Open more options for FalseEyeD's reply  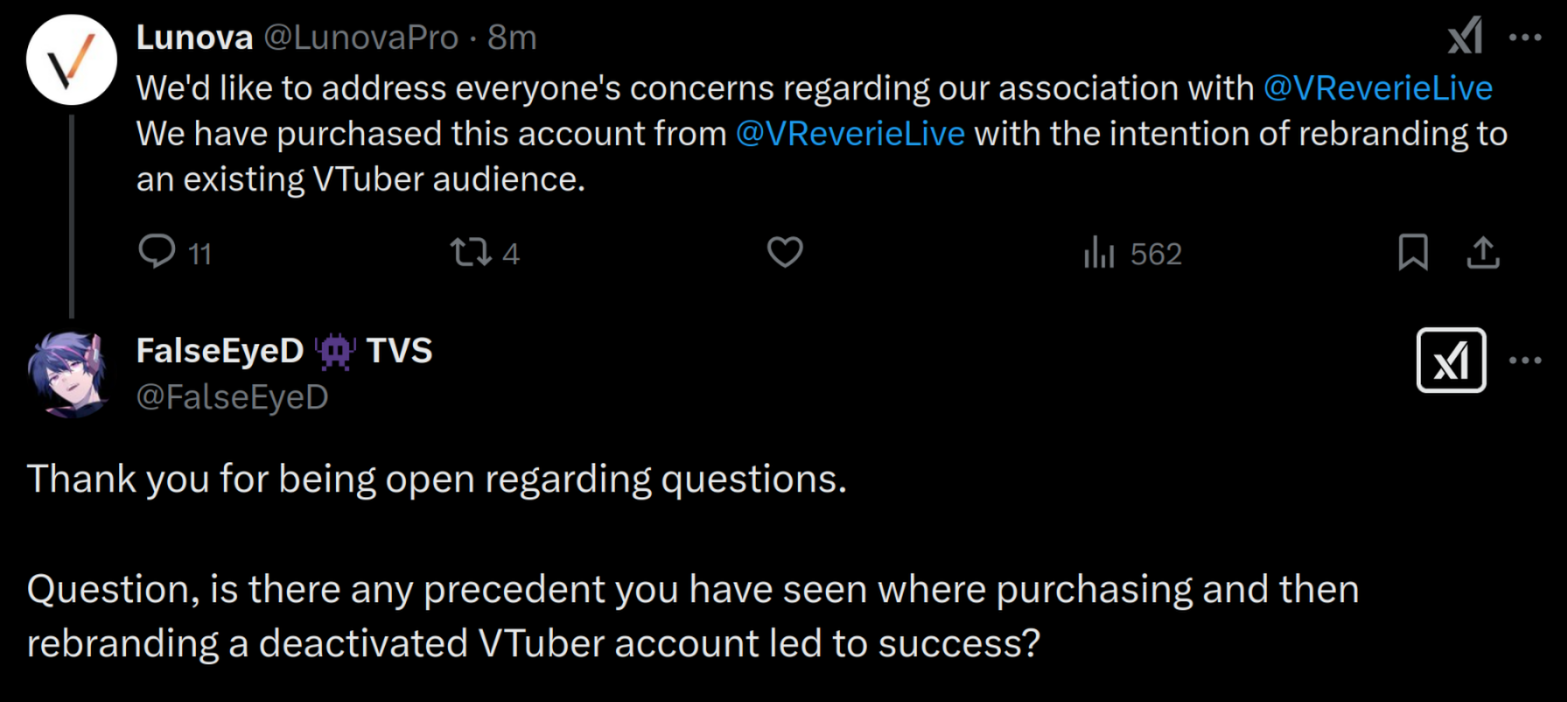(x=1524, y=360)
